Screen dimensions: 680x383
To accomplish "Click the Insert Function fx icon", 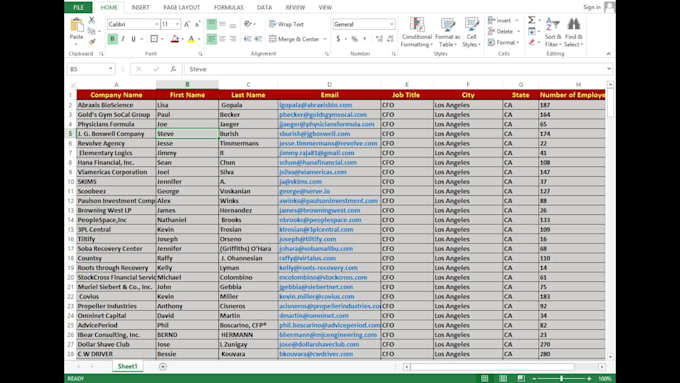I will coord(173,69).
